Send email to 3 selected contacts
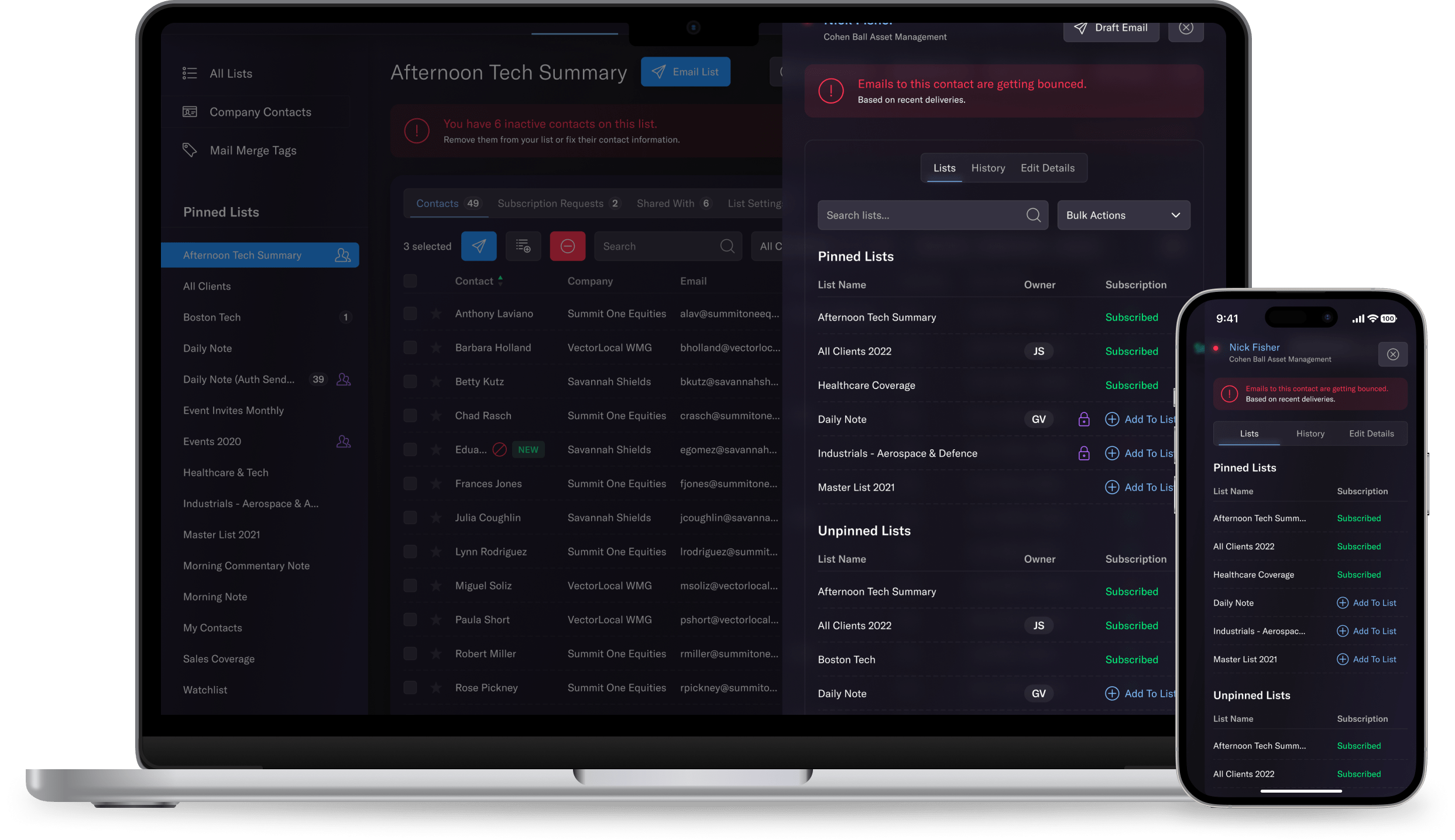The width and height of the screenshot is (1455, 840). [x=479, y=246]
